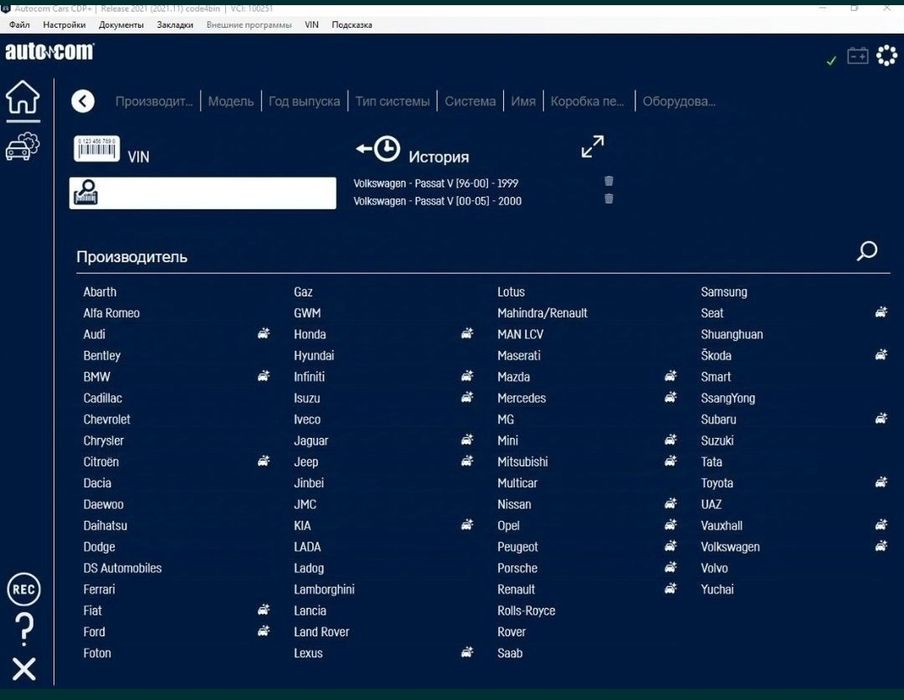Click the car icon next to Honda

467,333
